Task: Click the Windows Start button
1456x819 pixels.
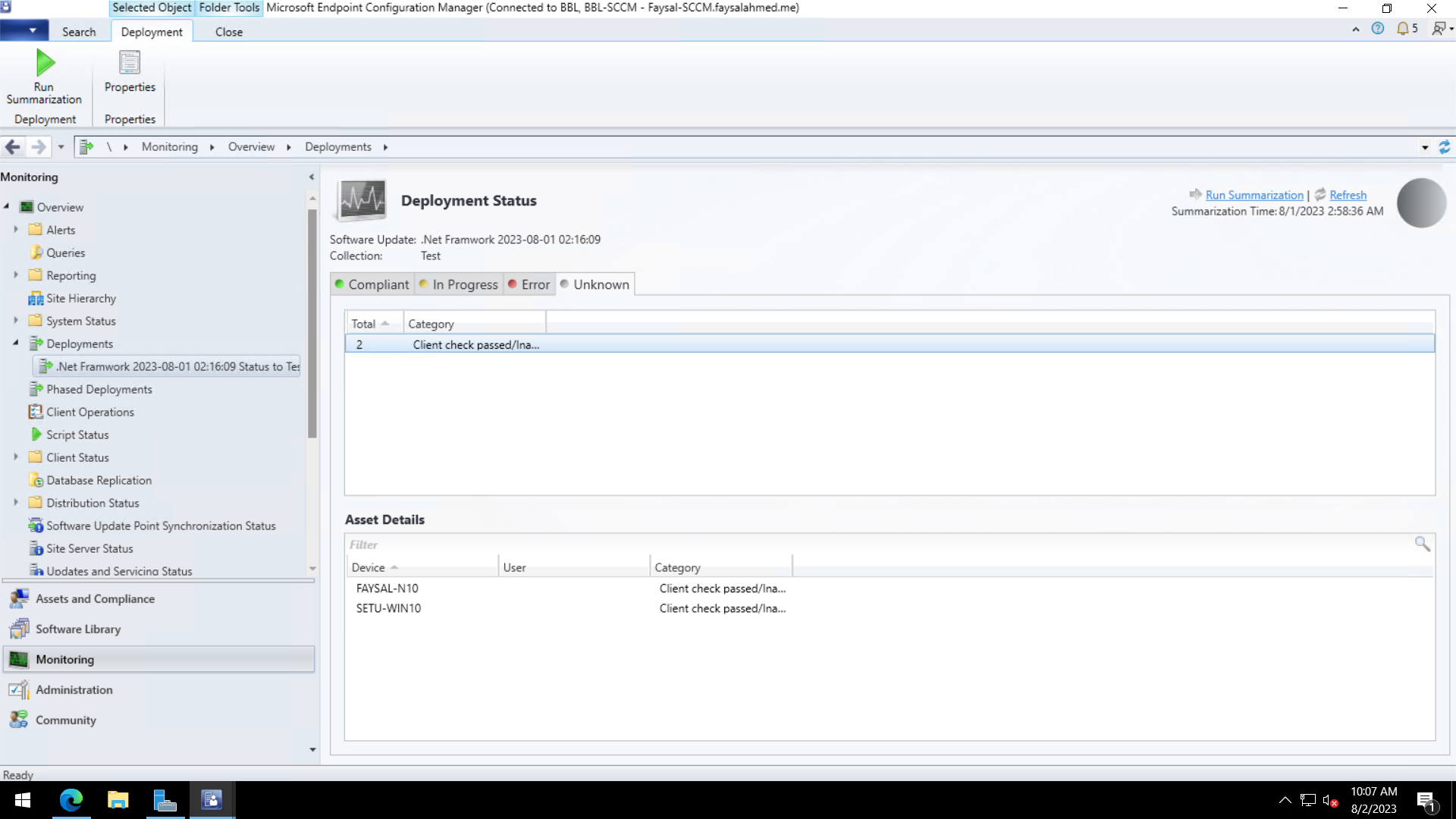Action: tap(23, 799)
